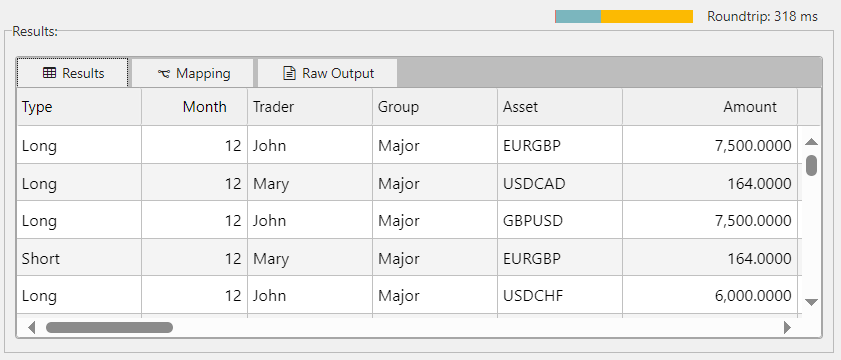Click the horizontal scrollbar right arrow
841x360 pixels.
(x=787, y=327)
